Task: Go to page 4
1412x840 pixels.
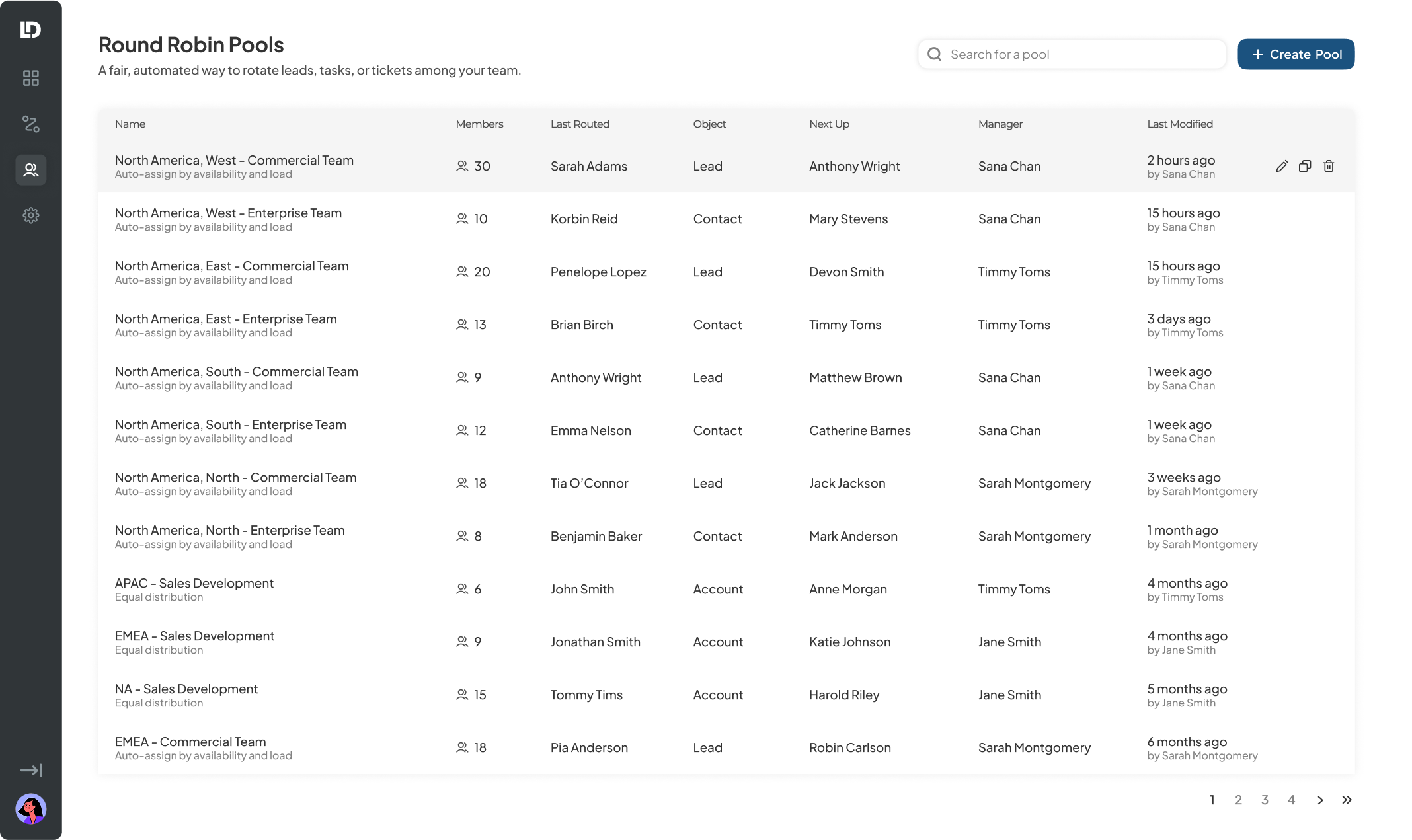Action: click(1291, 800)
